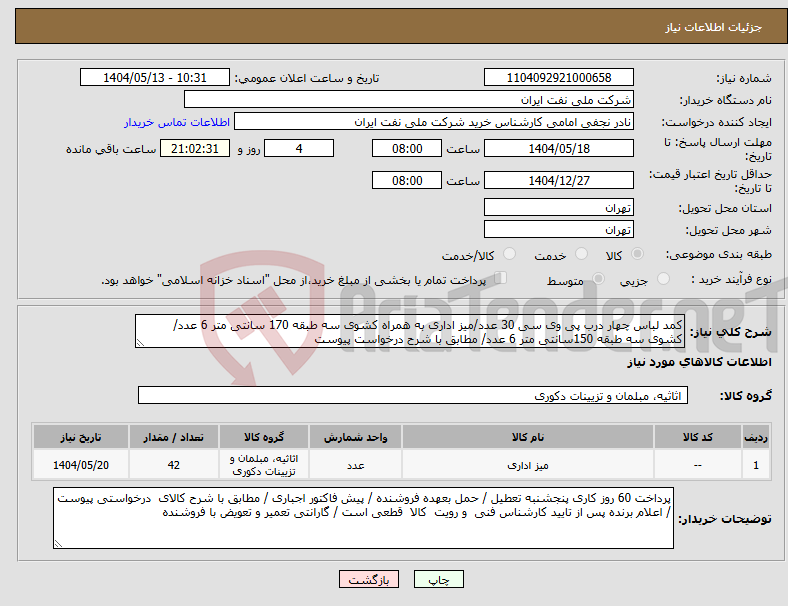Click the response deadline time 08:00 field
This screenshot has width=788, height=606.
coord(407,148)
